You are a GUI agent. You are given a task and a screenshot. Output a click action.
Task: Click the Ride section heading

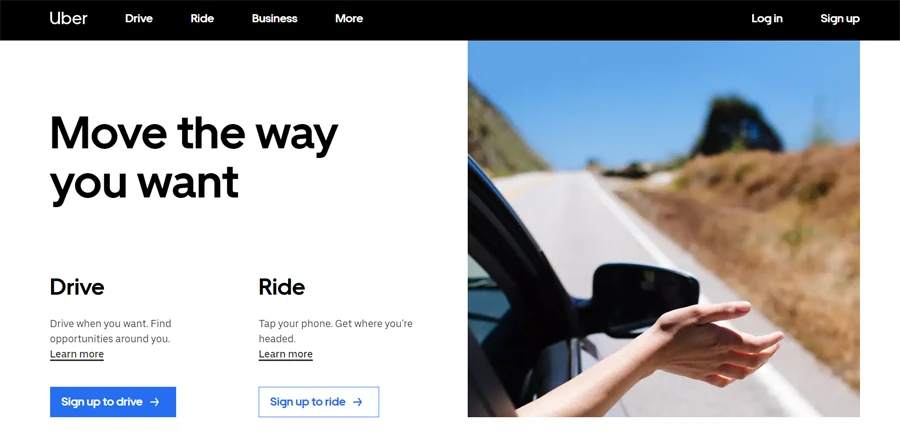coord(282,287)
